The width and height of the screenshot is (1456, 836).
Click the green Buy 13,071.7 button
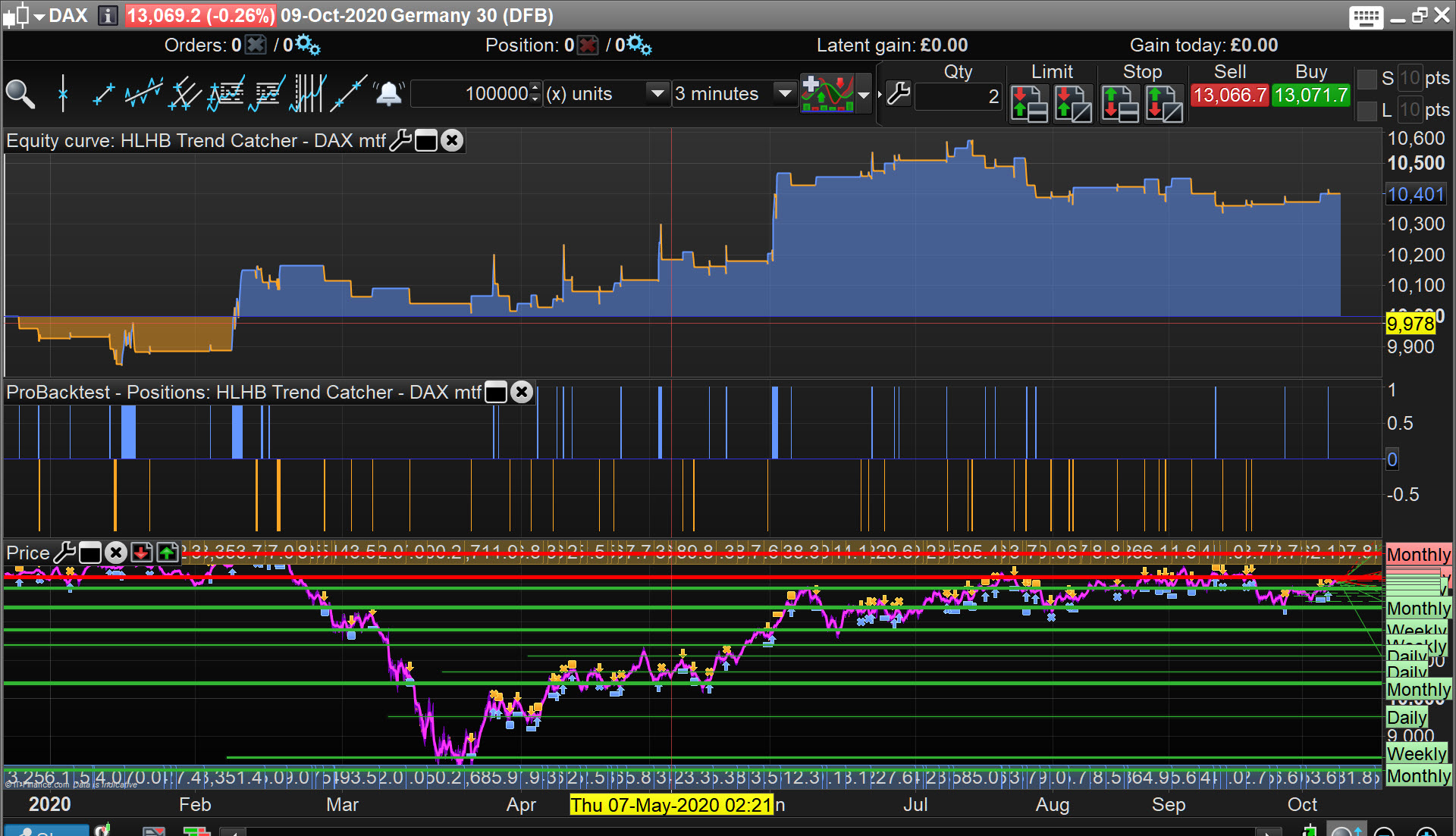(1310, 95)
